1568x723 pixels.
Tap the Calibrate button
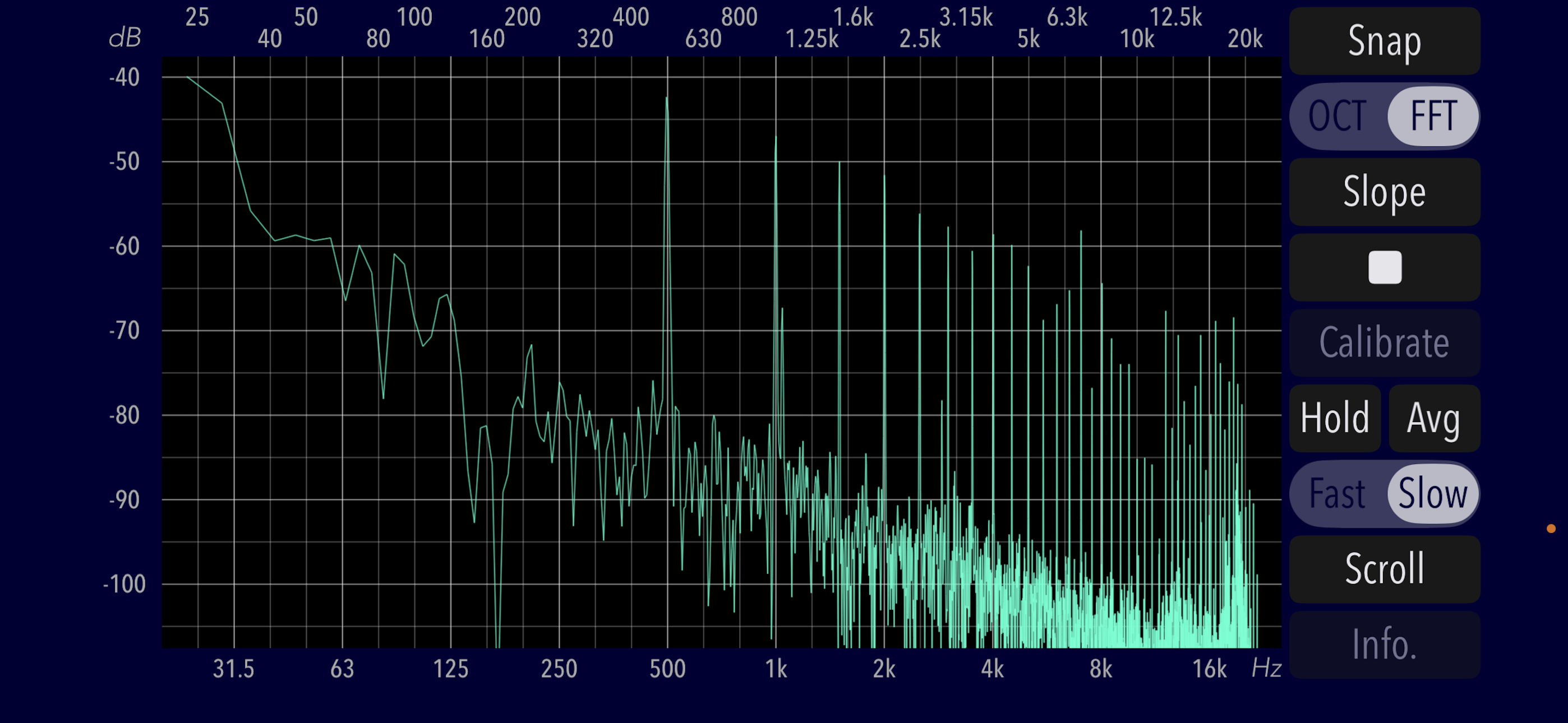[1383, 342]
